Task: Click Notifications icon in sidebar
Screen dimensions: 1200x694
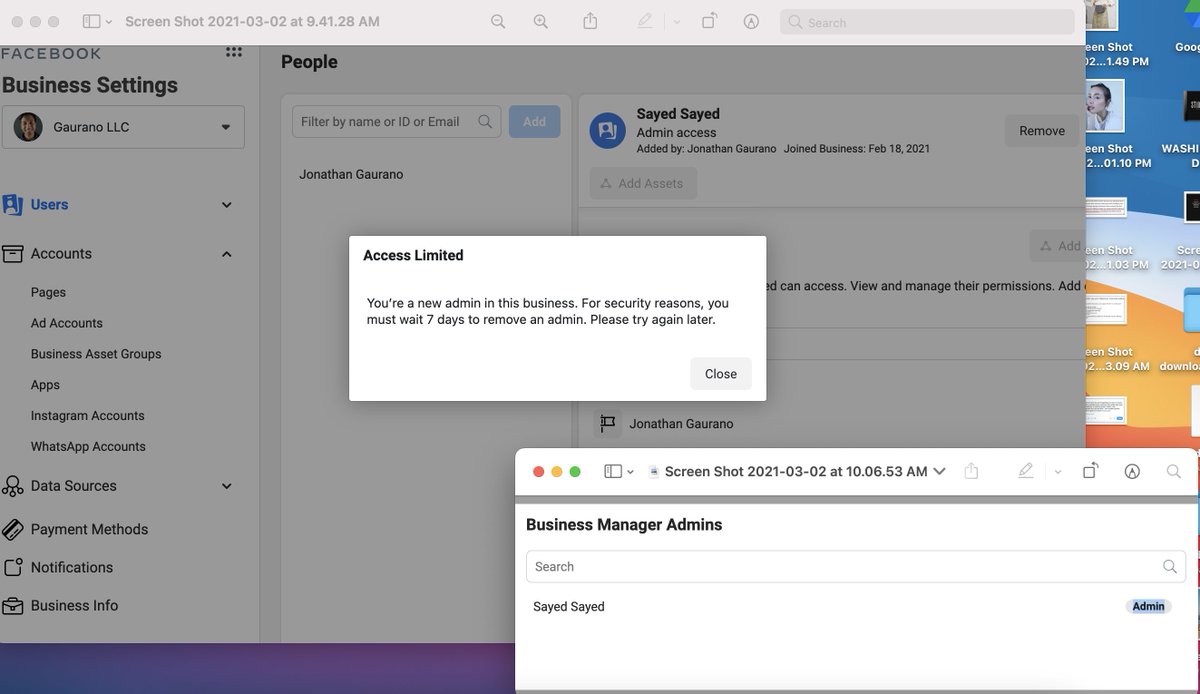Action: point(12,568)
